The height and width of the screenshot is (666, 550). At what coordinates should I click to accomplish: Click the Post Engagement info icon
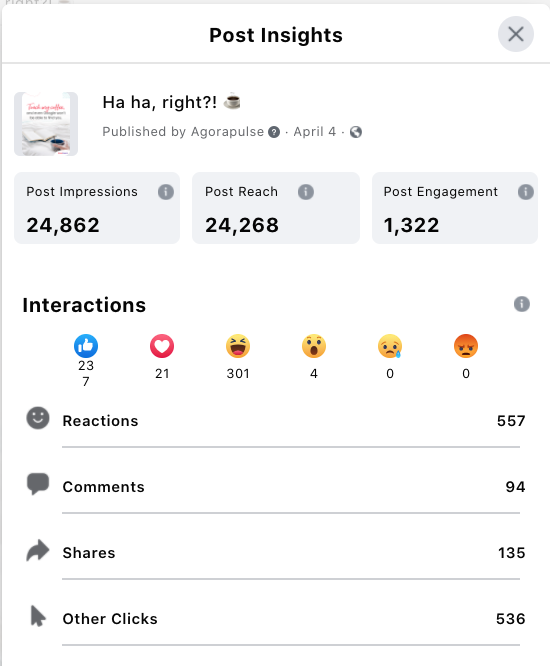pos(526,192)
